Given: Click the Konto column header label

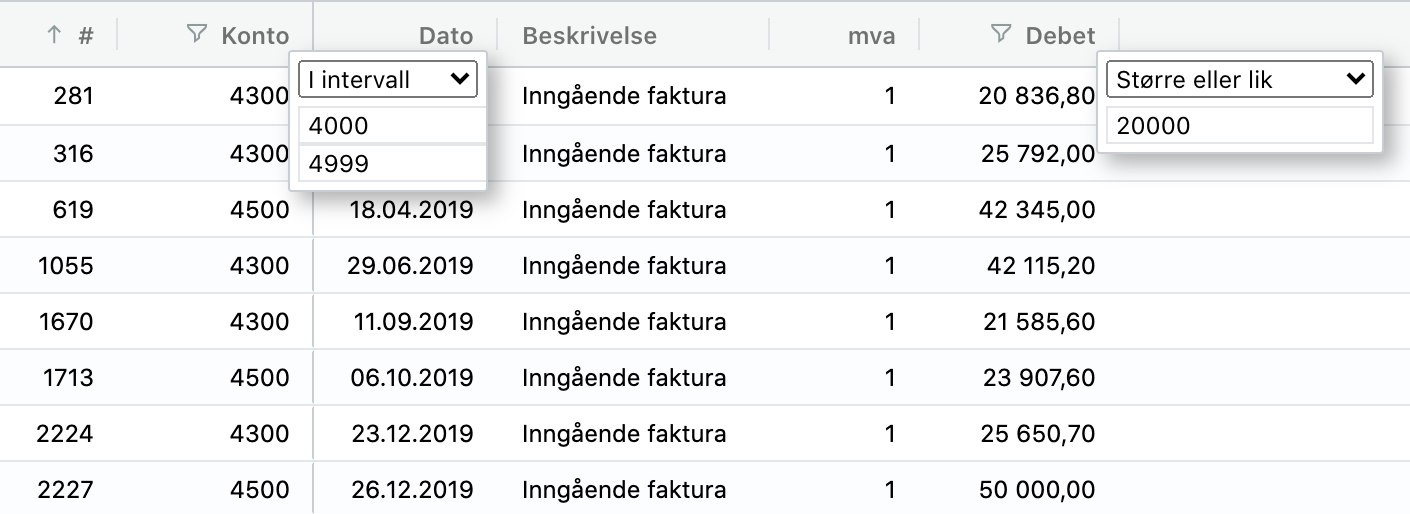Looking at the screenshot, I should (255, 36).
